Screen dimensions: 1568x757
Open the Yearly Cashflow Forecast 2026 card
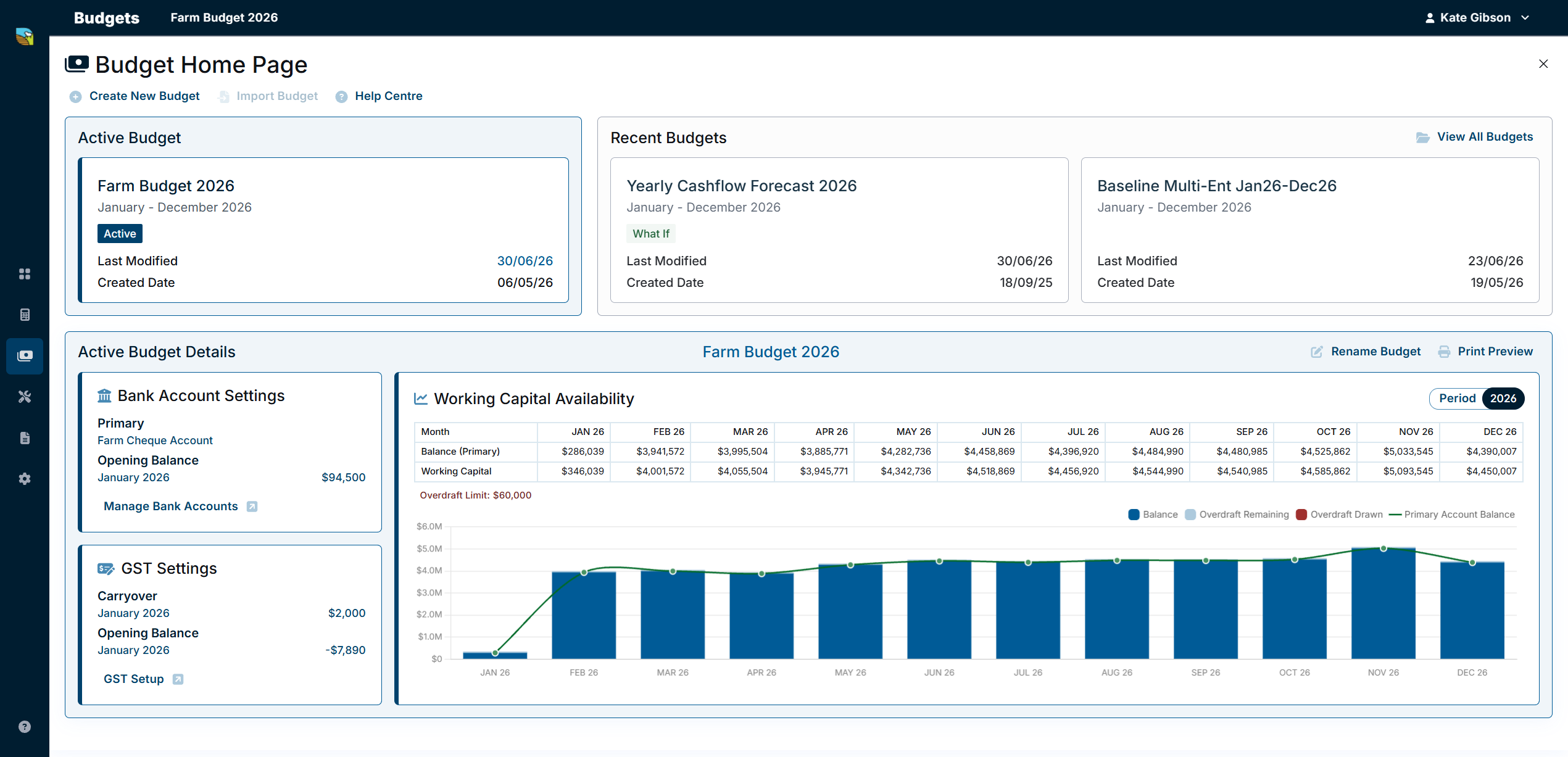(839, 230)
